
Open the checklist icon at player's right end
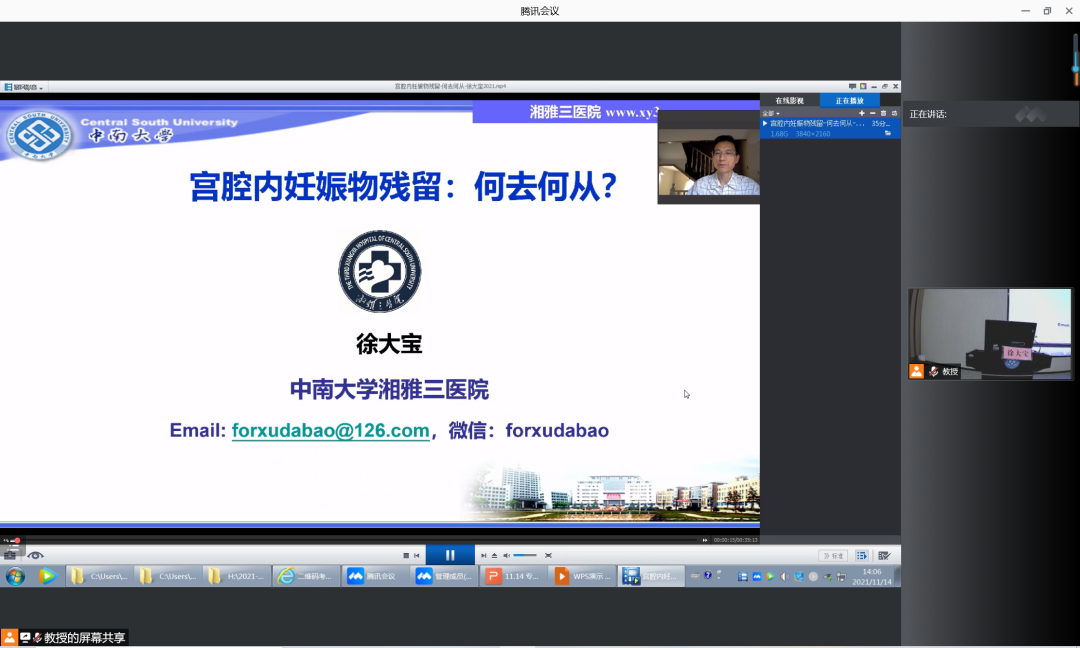(x=884, y=556)
